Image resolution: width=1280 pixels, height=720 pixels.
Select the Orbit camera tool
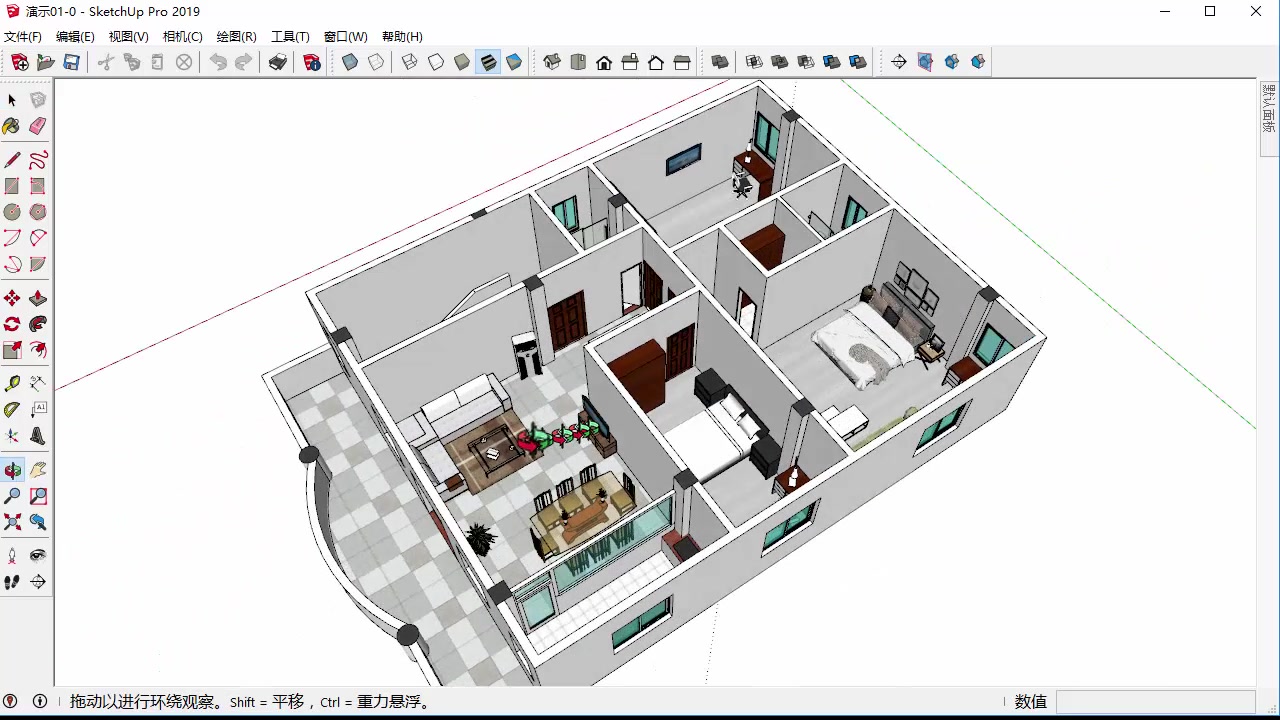[12, 470]
